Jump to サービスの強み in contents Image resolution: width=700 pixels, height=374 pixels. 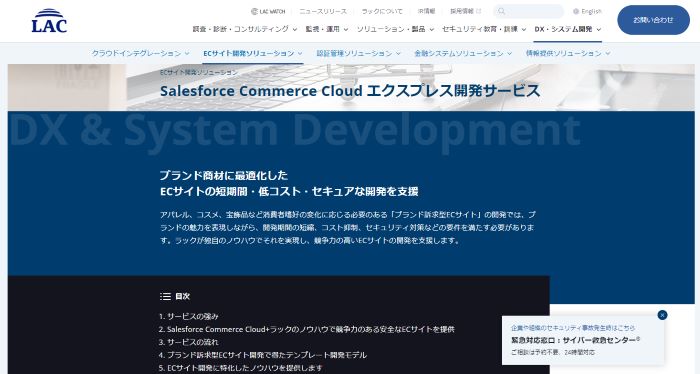tap(188, 316)
